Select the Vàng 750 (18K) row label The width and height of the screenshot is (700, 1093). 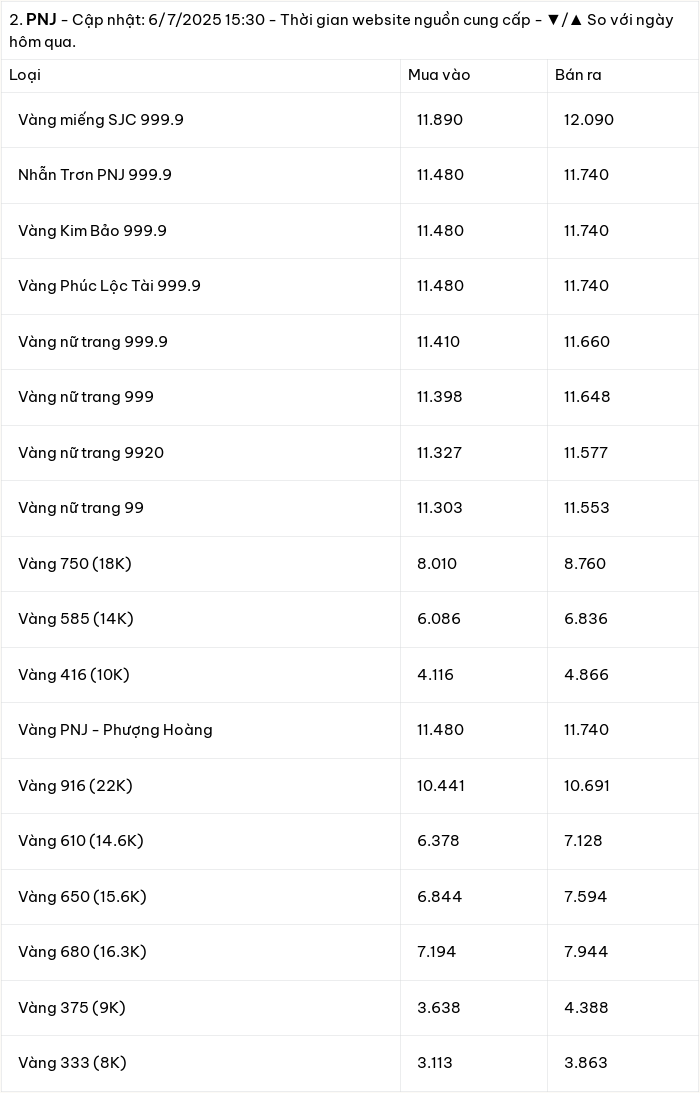click(75, 564)
